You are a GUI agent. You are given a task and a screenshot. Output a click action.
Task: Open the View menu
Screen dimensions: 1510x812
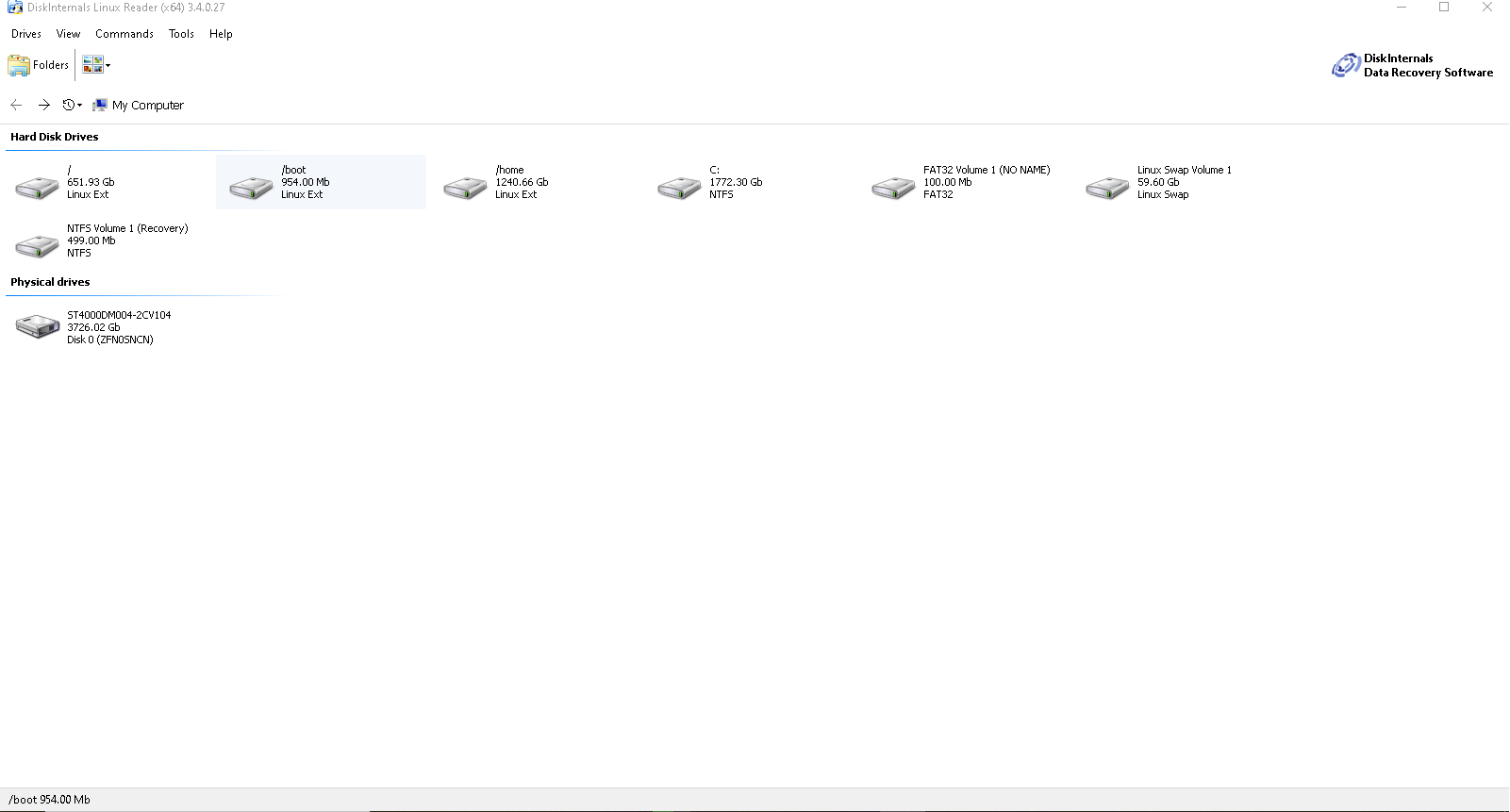point(68,34)
